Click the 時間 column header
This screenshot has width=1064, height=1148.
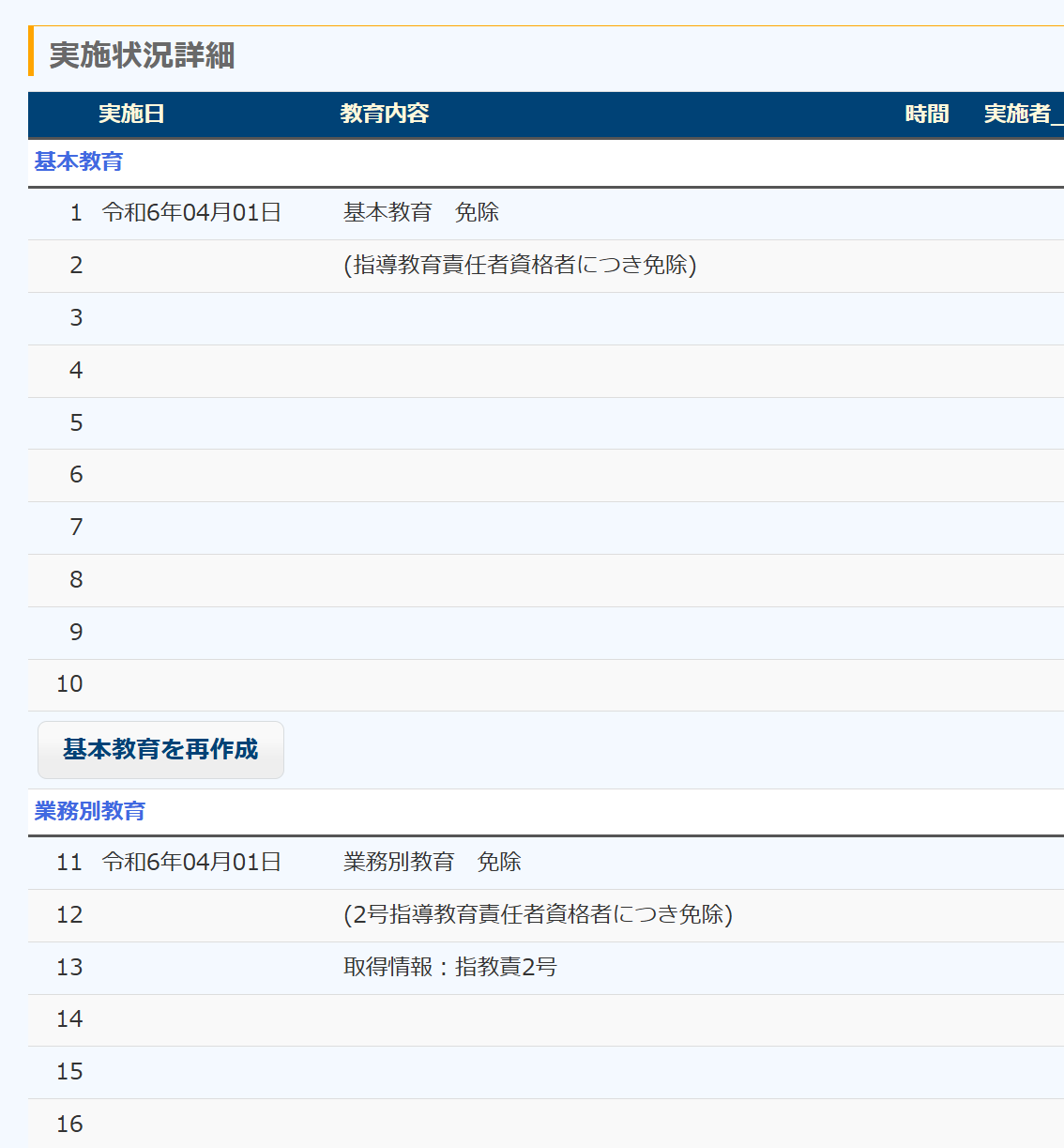click(x=926, y=115)
